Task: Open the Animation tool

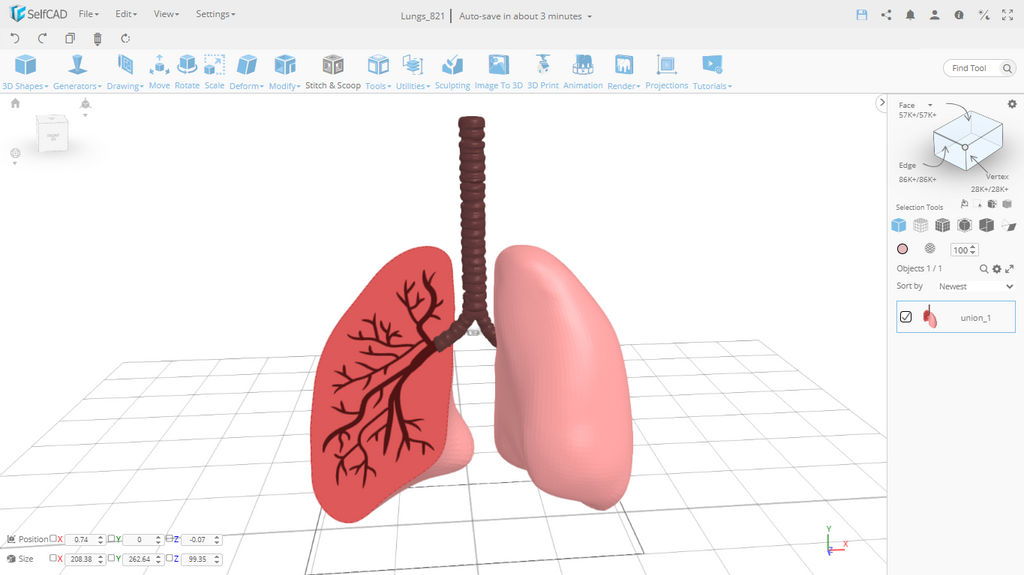Action: tap(582, 70)
